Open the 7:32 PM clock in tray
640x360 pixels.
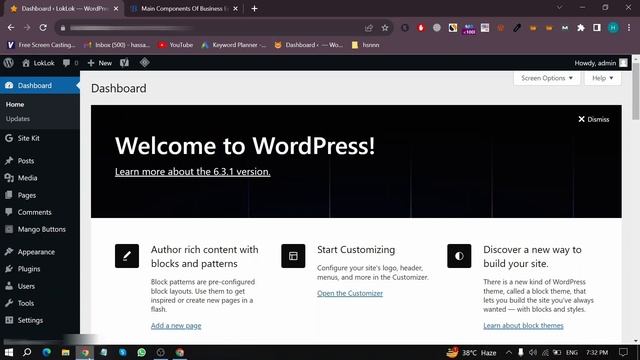pyautogui.click(x=597, y=352)
